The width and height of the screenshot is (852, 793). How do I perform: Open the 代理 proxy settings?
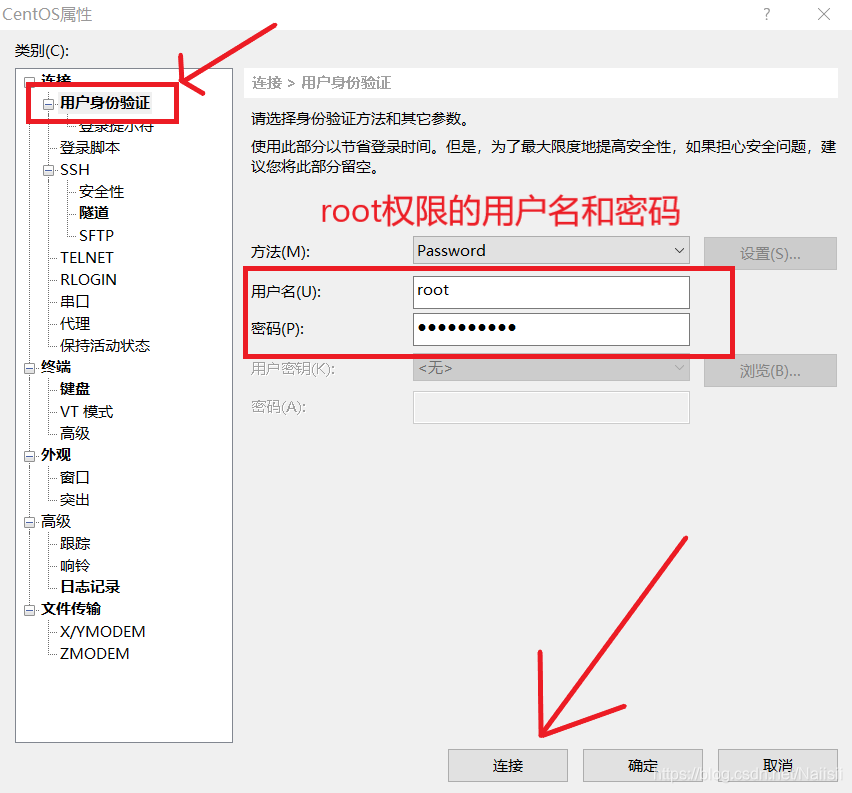coord(75,323)
